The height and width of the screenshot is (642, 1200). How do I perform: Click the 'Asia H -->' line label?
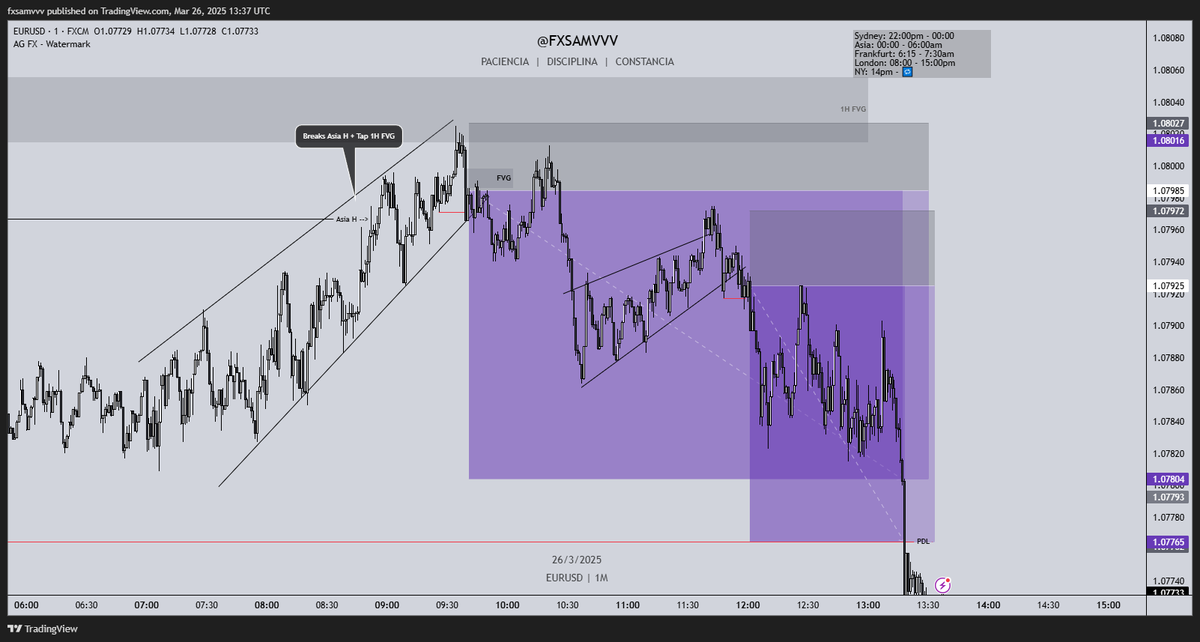pos(352,219)
